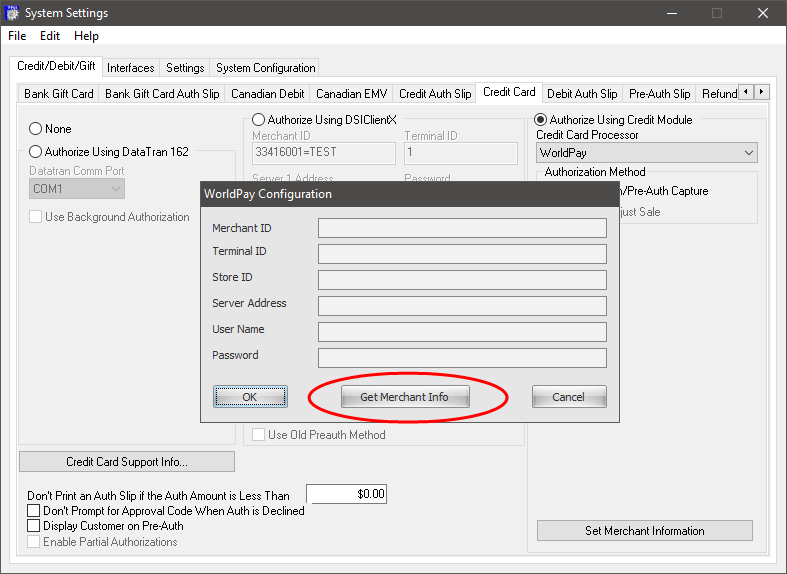Open the Canadian EMV tab

(x=351, y=94)
